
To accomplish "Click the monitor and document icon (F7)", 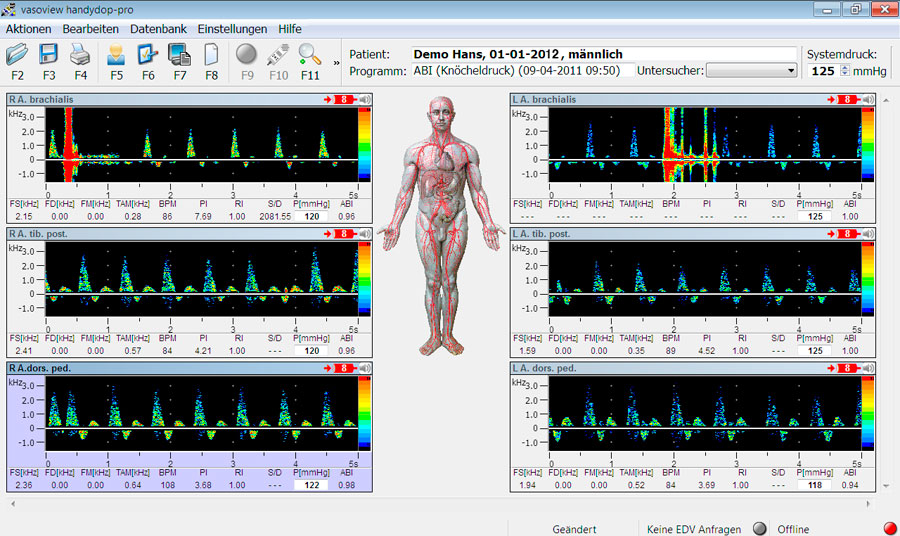I will [x=180, y=55].
